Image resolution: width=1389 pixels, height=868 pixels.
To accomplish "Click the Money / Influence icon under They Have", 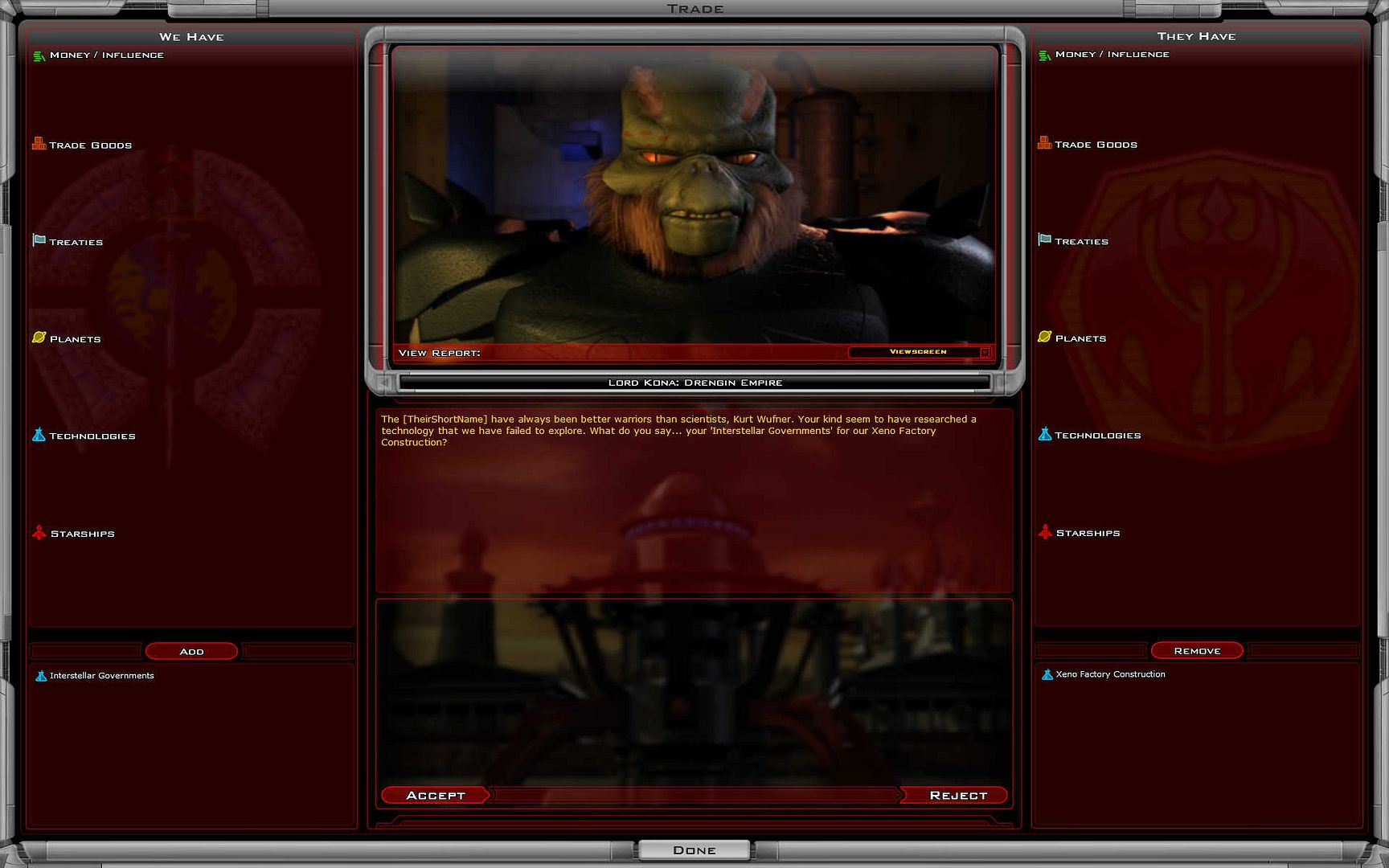I will coord(1044,55).
